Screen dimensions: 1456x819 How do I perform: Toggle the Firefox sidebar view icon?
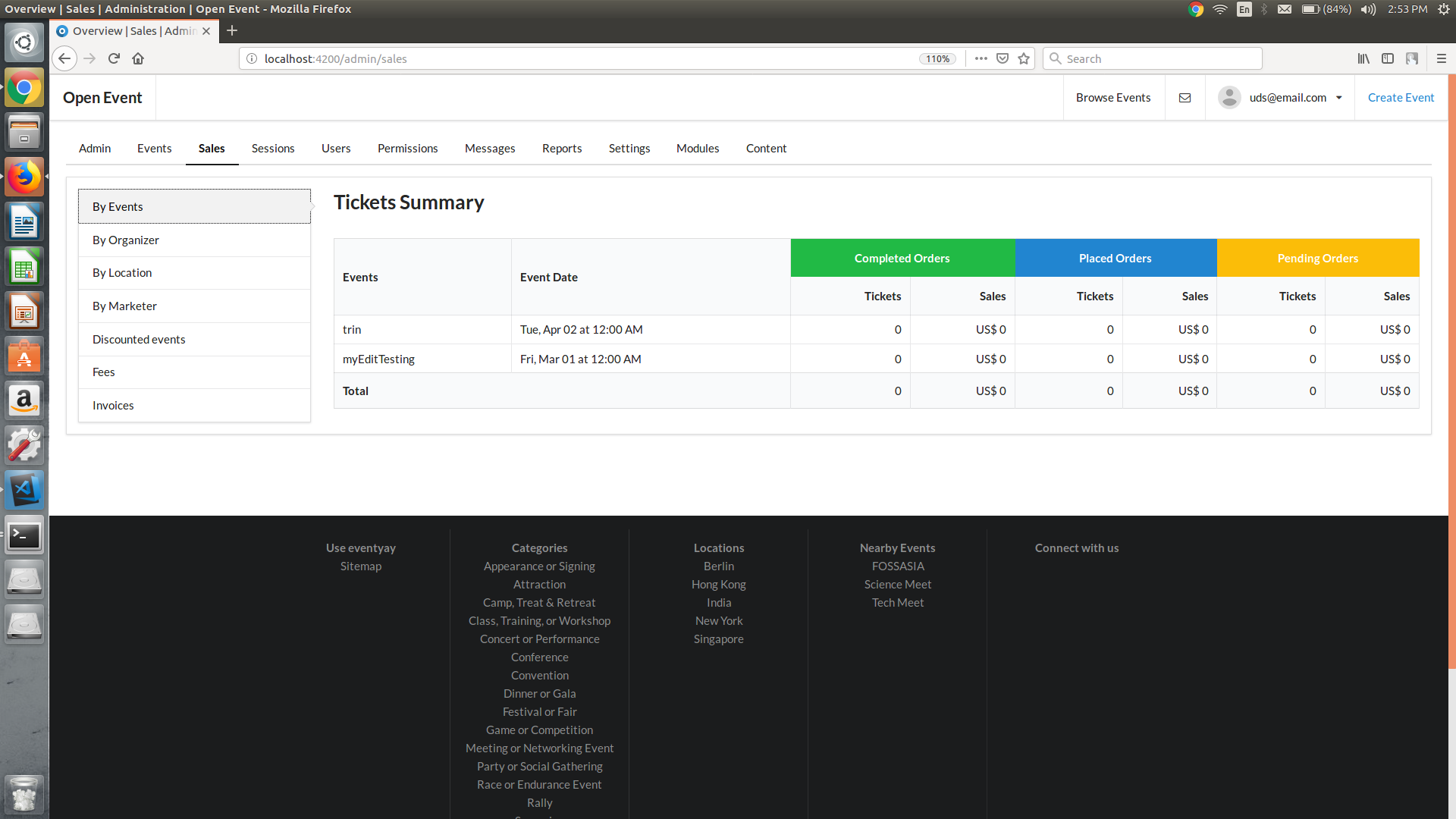(1387, 58)
